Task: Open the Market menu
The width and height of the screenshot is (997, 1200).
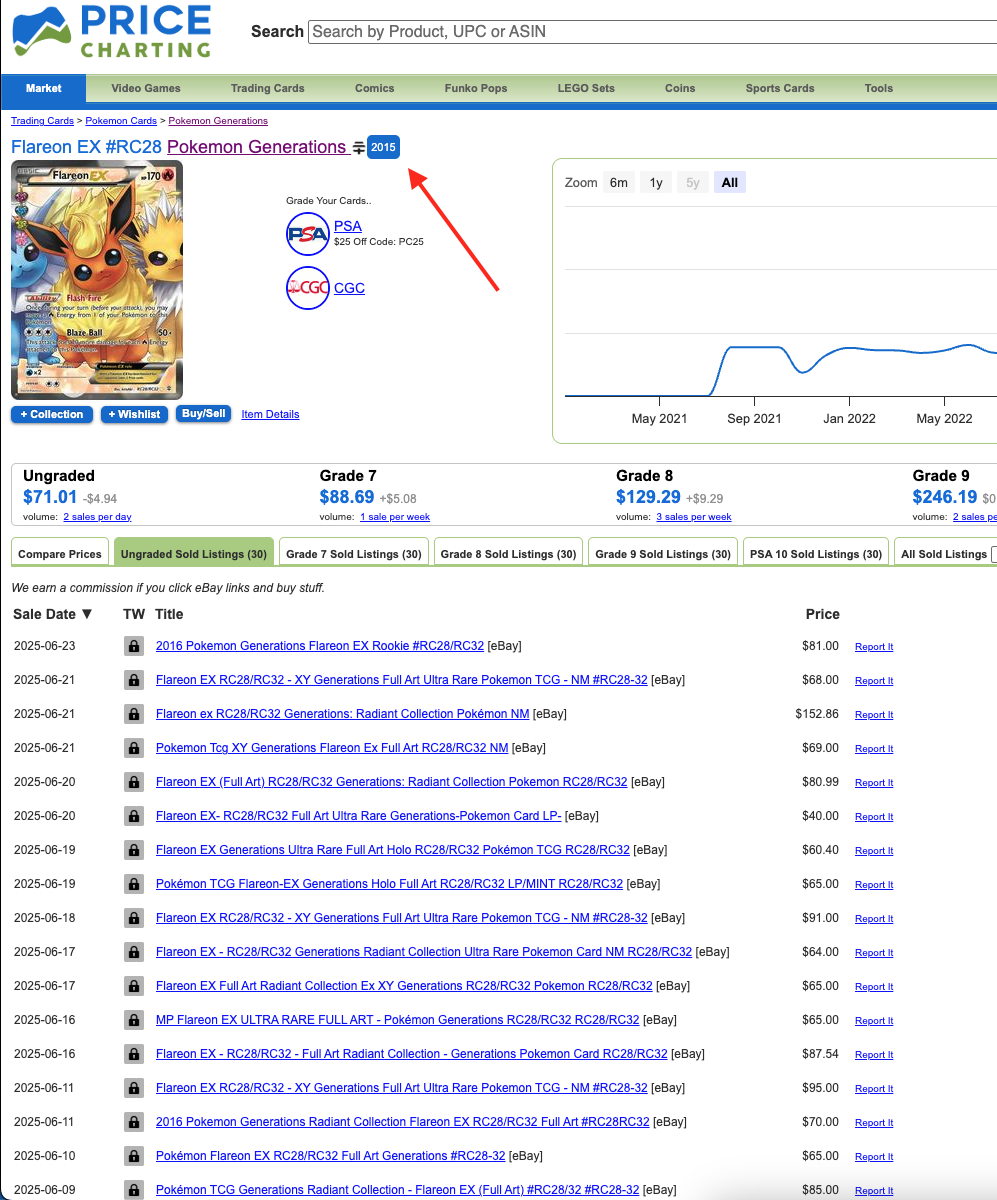Action: click(x=44, y=88)
